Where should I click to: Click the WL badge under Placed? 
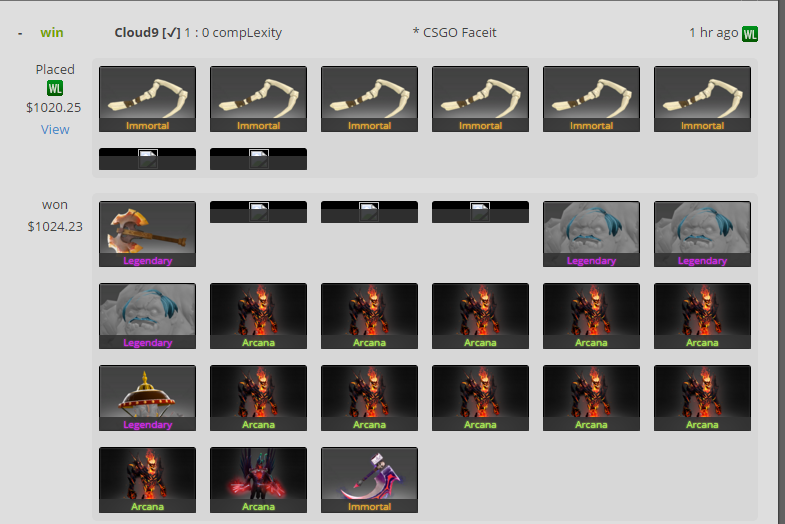(x=55, y=89)
